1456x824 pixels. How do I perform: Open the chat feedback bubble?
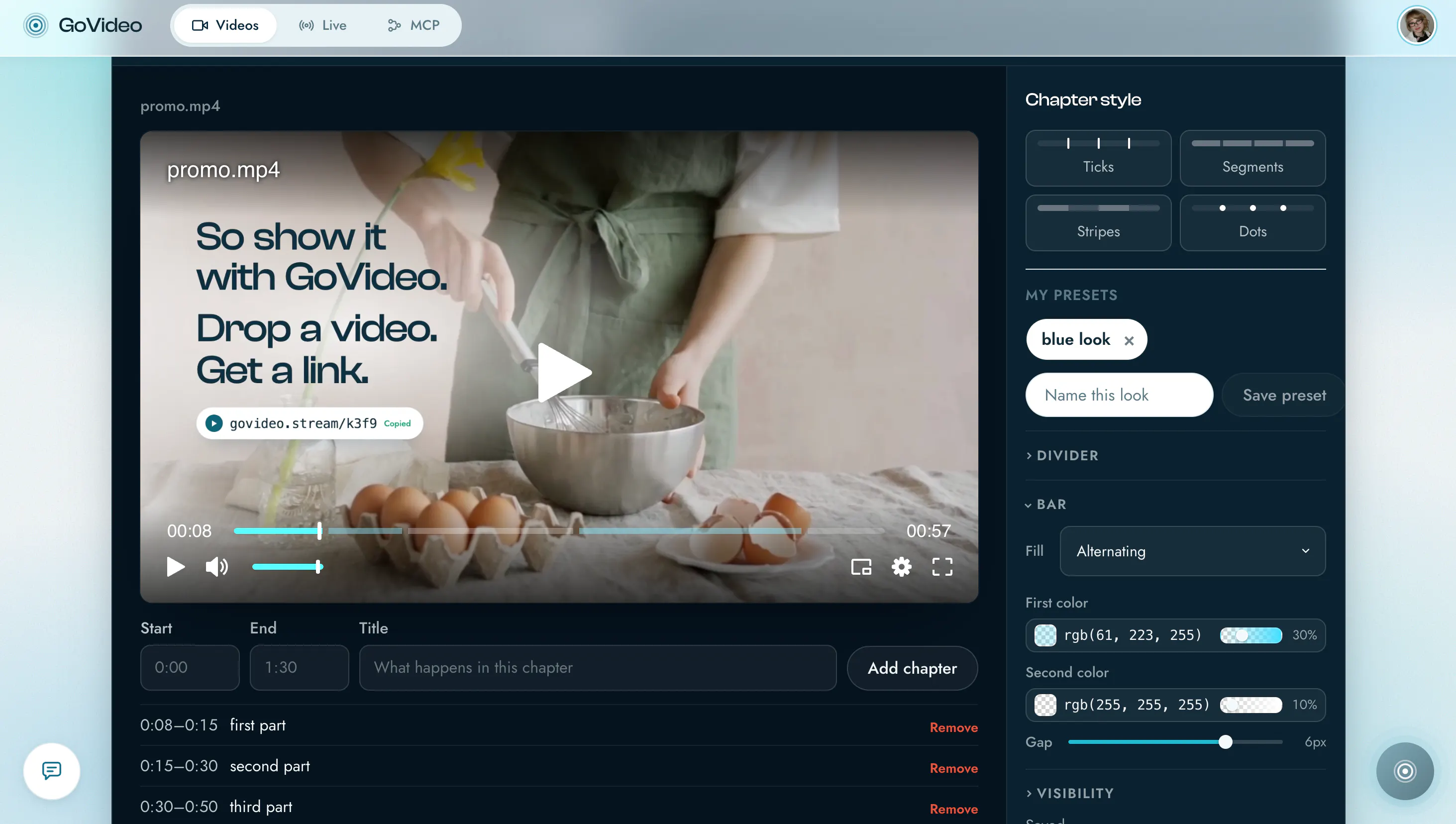51,770
